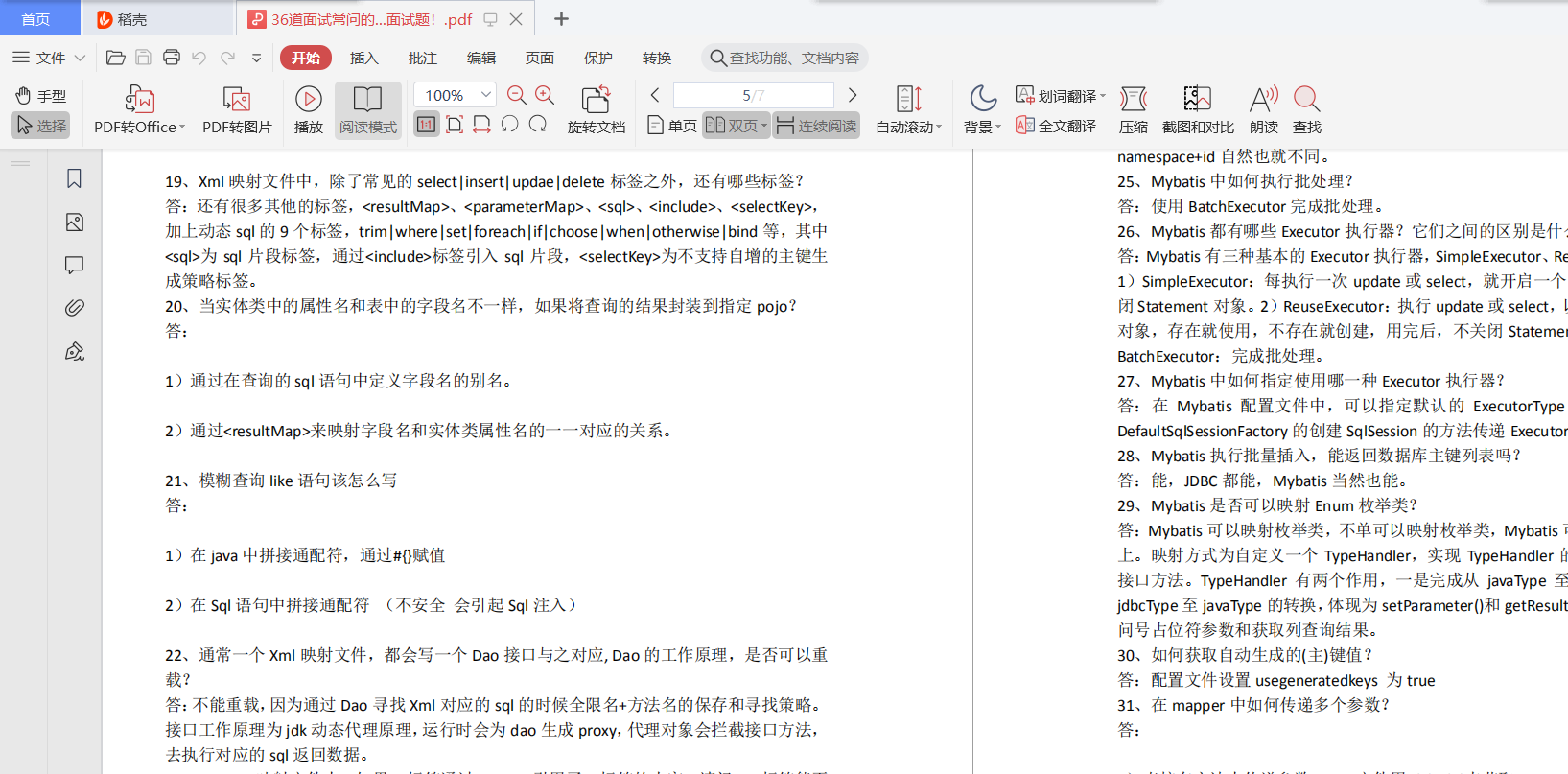Click the undo arrow icon
Screen dimensions: 1568x774
click(199, 58)
